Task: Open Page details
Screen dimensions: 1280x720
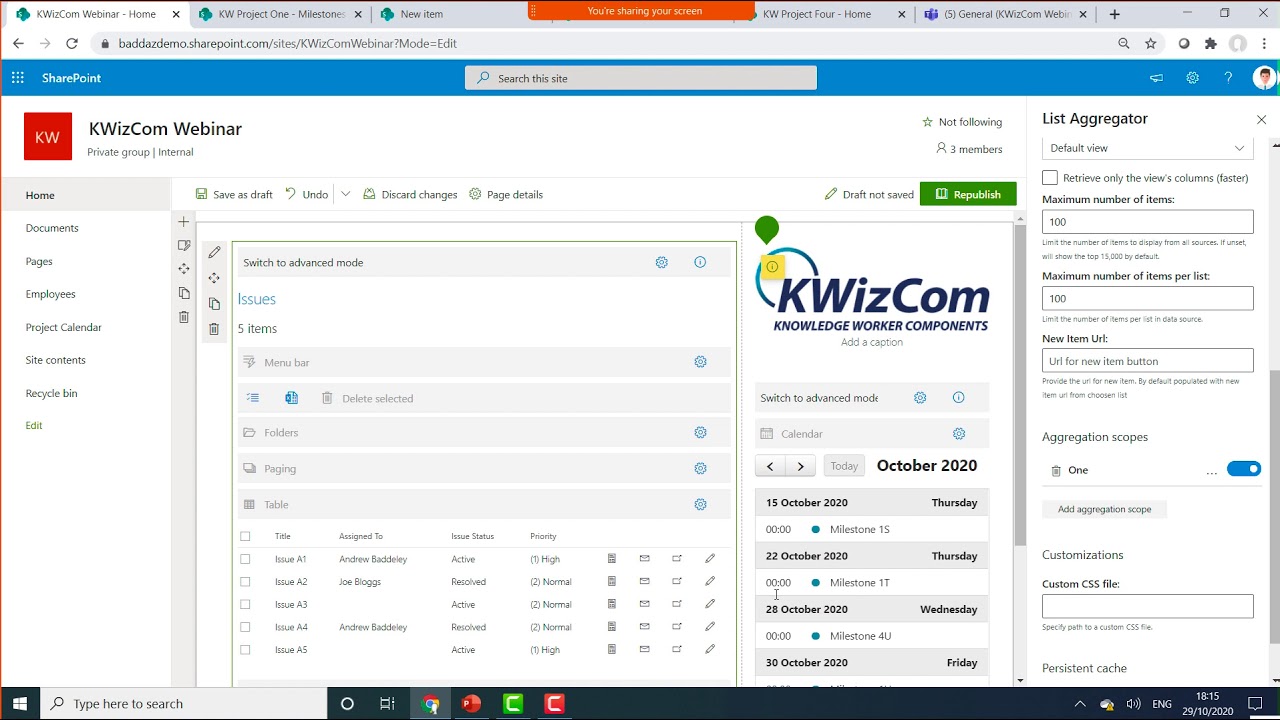Action: [506, 194]
